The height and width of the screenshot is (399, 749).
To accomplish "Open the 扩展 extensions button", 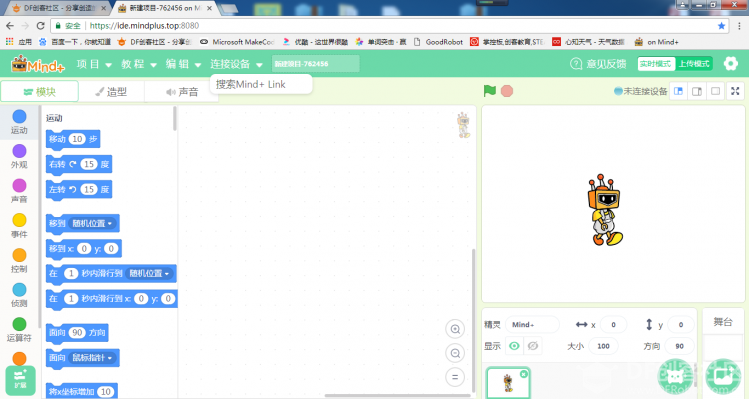I will (20, 380).
